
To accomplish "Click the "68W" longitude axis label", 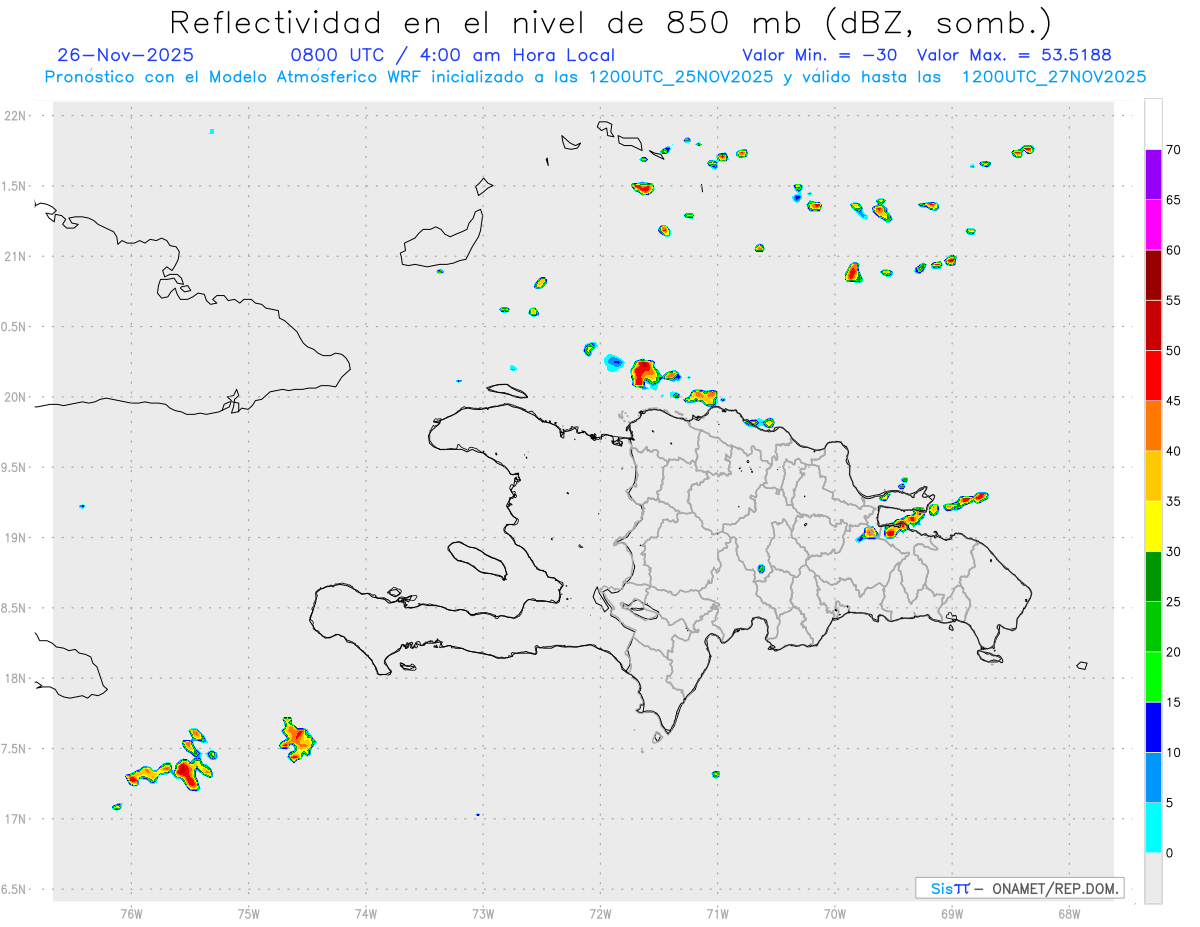I will click(x=1069, y=913).
